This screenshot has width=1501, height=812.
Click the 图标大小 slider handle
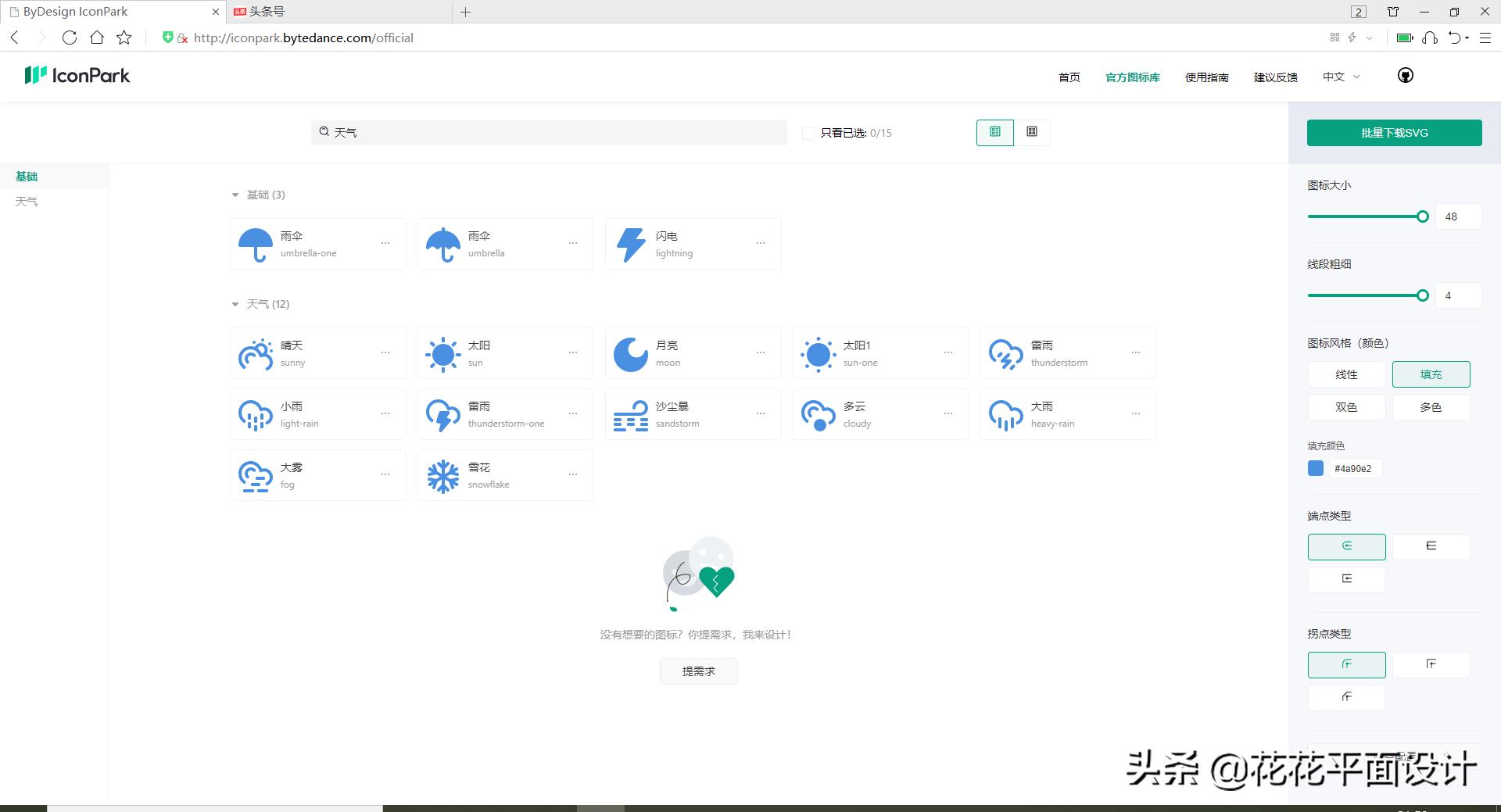tap(1423, 216)
